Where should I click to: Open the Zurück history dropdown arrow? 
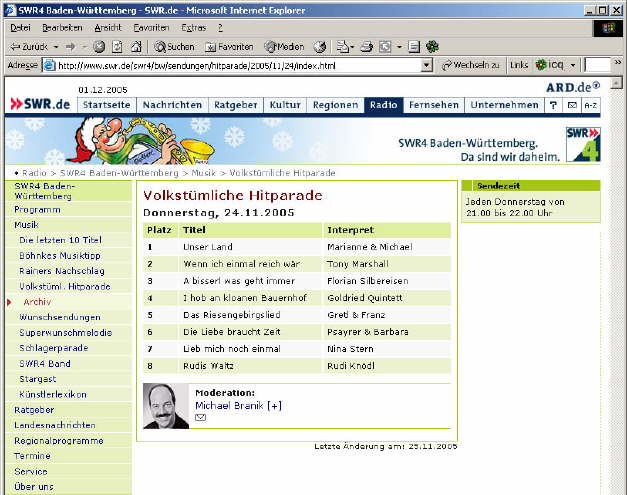[56, 47]
